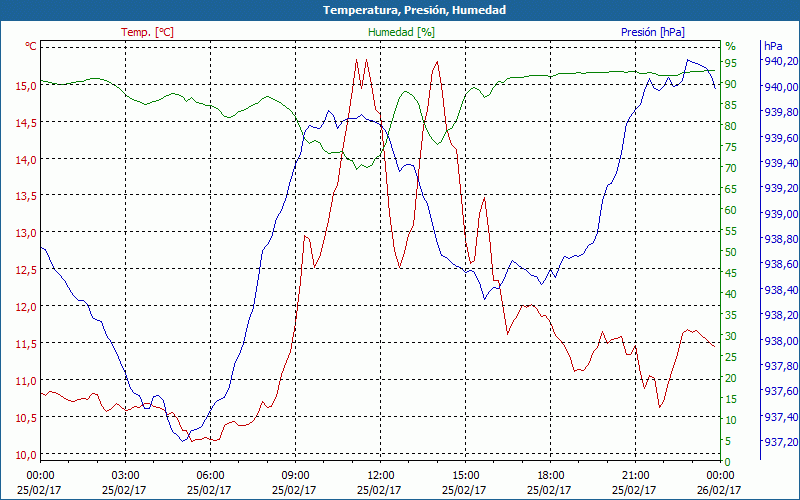Click the 30 humidity axis value
Viewport: 800px width, 500px height.
[730, 336]
